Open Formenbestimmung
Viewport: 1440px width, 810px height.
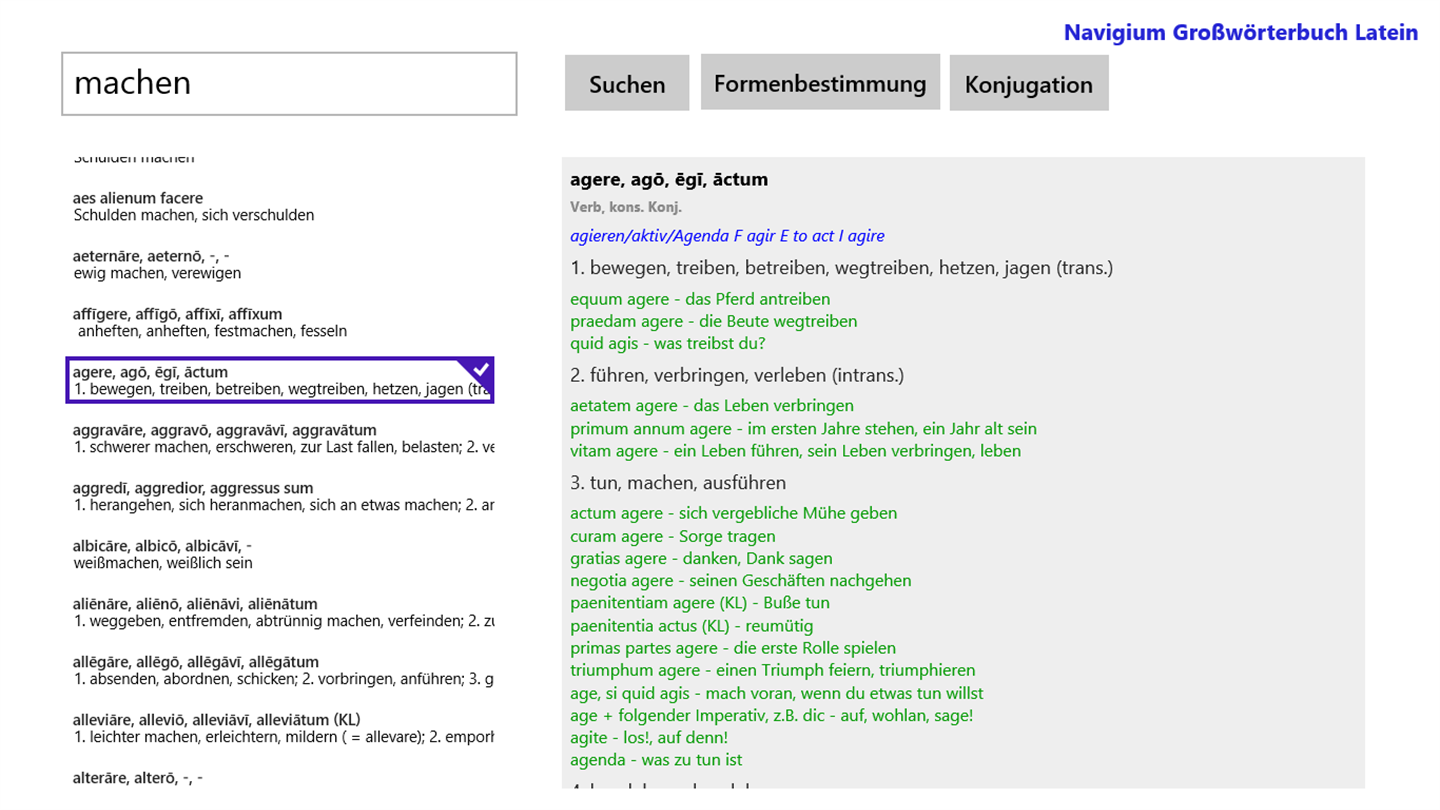tap(820, 82)
